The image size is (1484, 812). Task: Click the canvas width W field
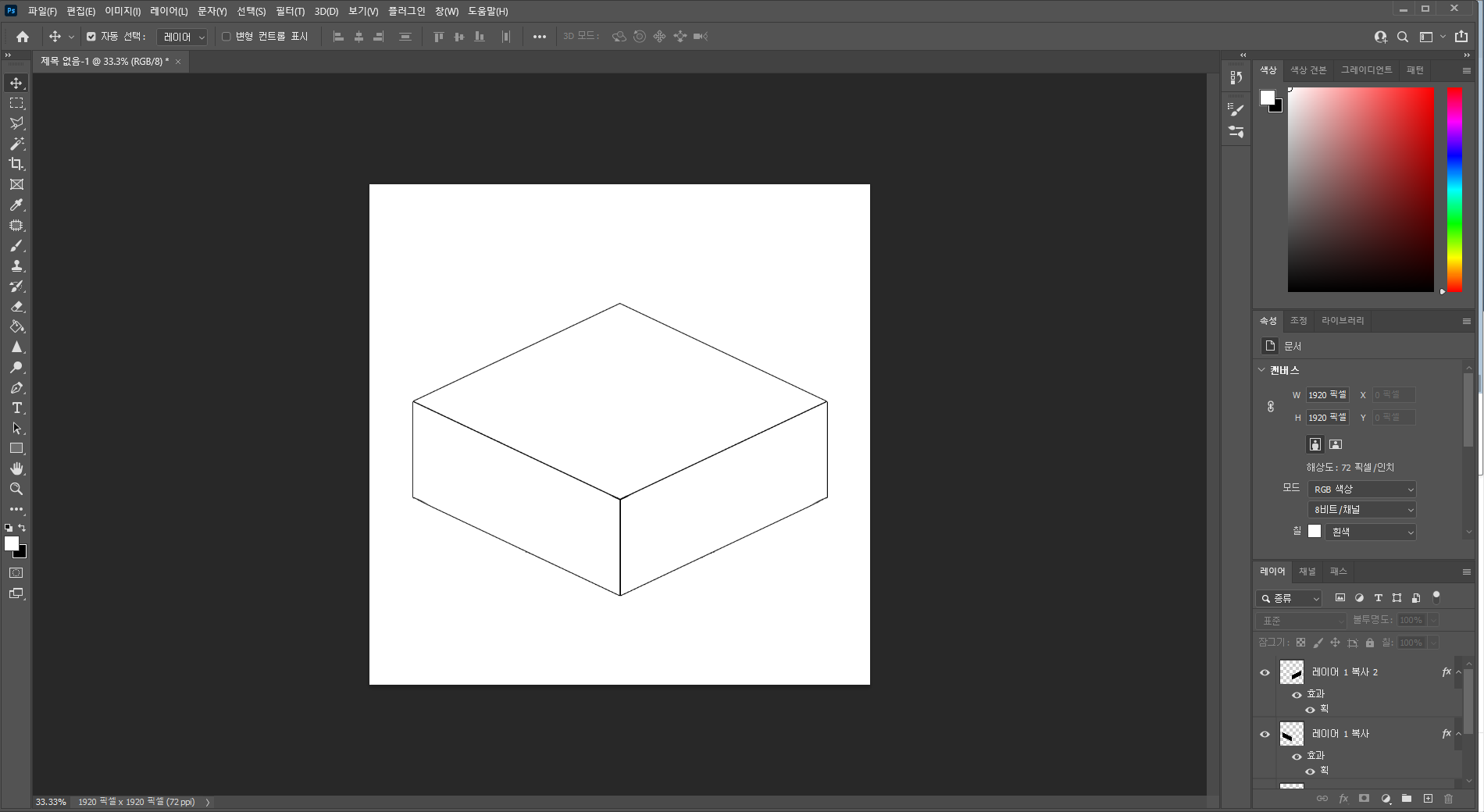pyautogui.click(x=1328, y=395)
